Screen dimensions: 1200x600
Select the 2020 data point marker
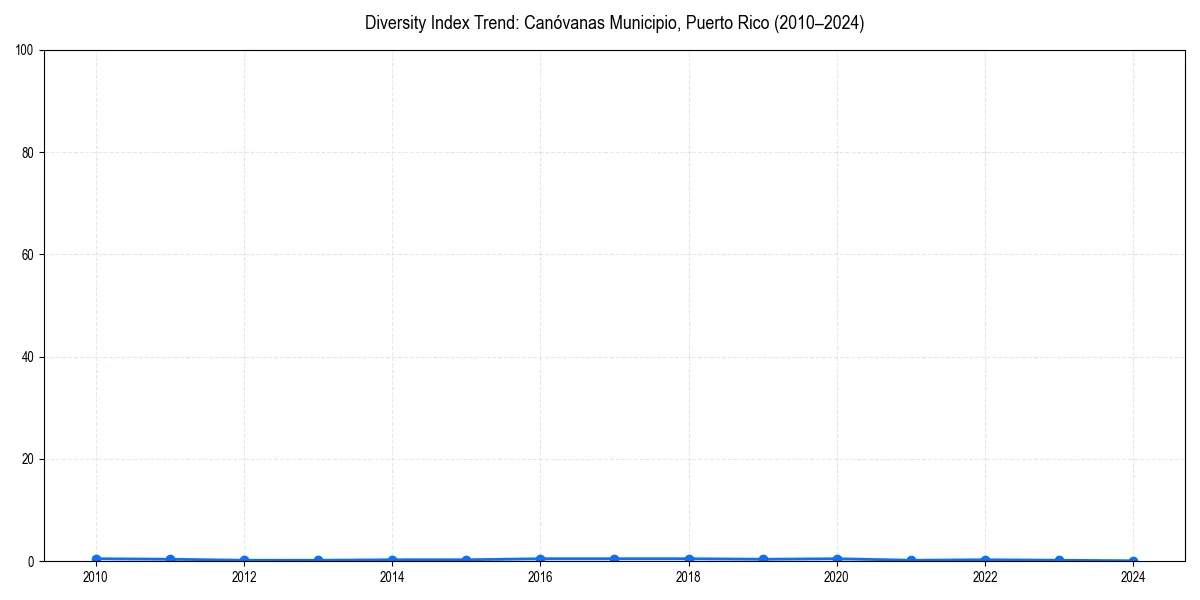(836, 557)
